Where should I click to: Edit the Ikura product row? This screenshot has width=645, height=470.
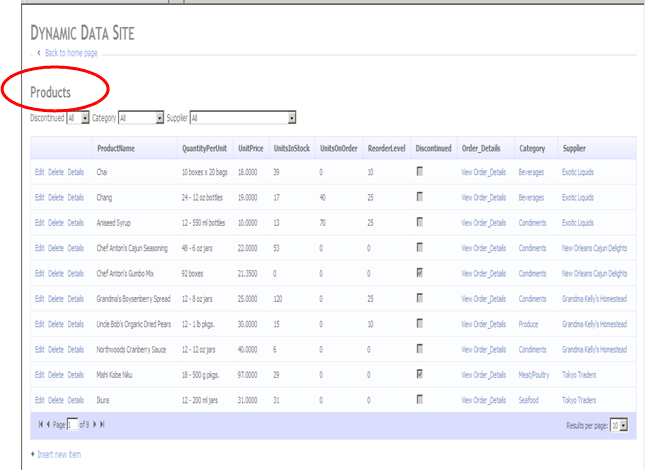click(x=39, y=400)
